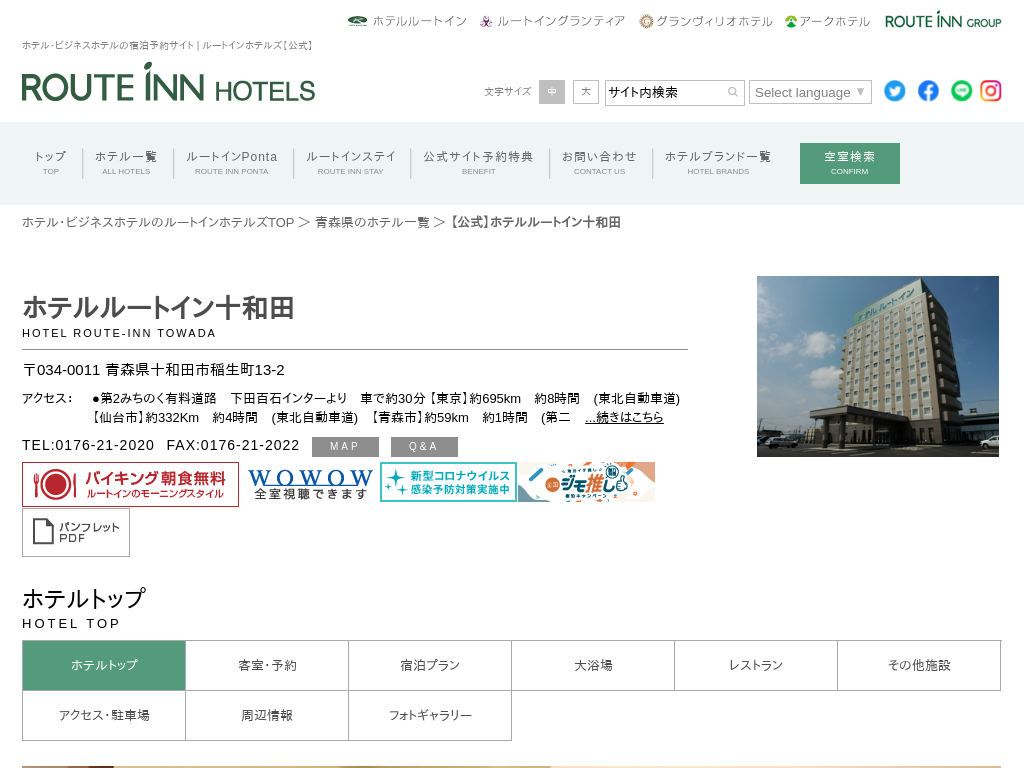Open the 新型コロナウイルス感染予防対策 banner
Viewport: 1024px width, 768px height.
(448, 482)
